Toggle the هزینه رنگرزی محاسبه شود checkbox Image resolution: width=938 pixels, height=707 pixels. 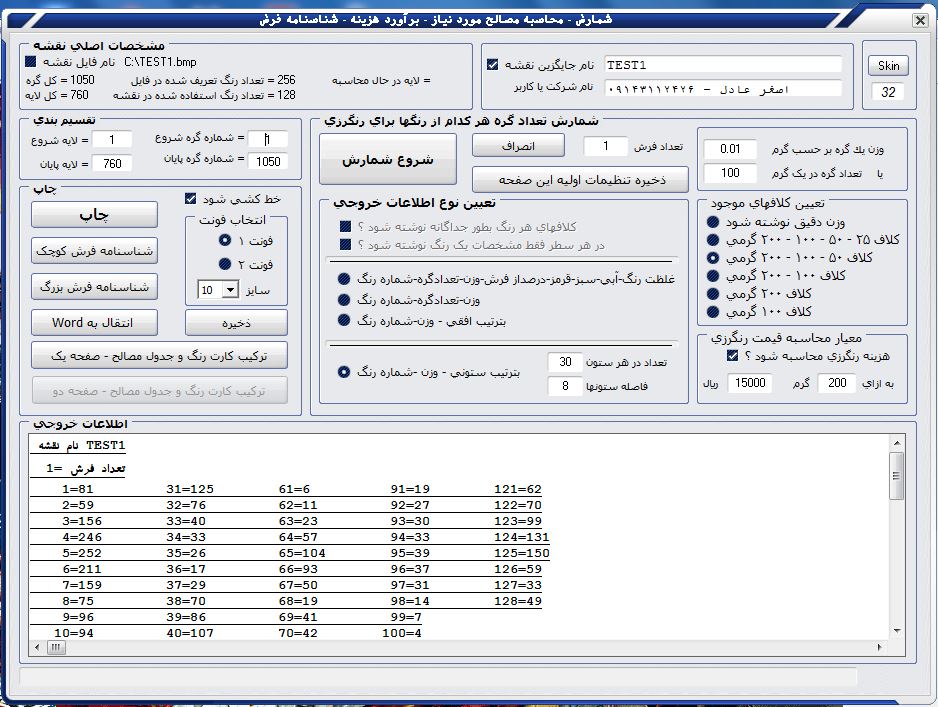pos(733,356)
